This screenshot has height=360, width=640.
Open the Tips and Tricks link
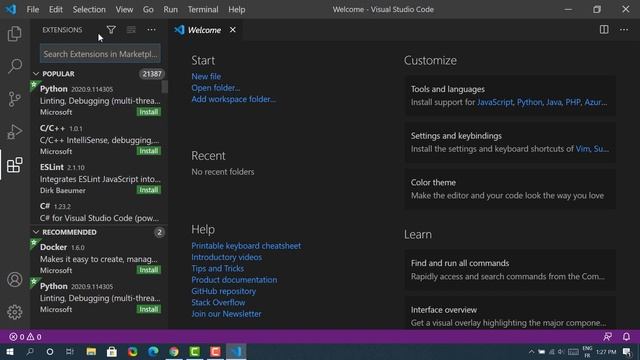(218, 269)
